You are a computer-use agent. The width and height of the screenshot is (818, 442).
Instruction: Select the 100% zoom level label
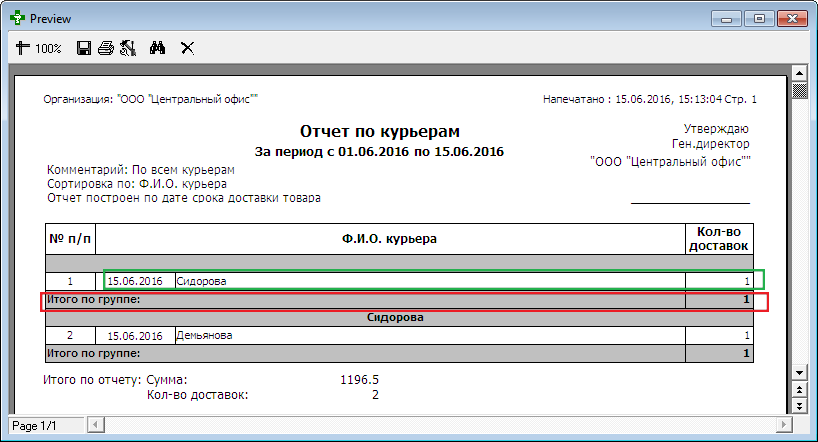pos(49,49)
